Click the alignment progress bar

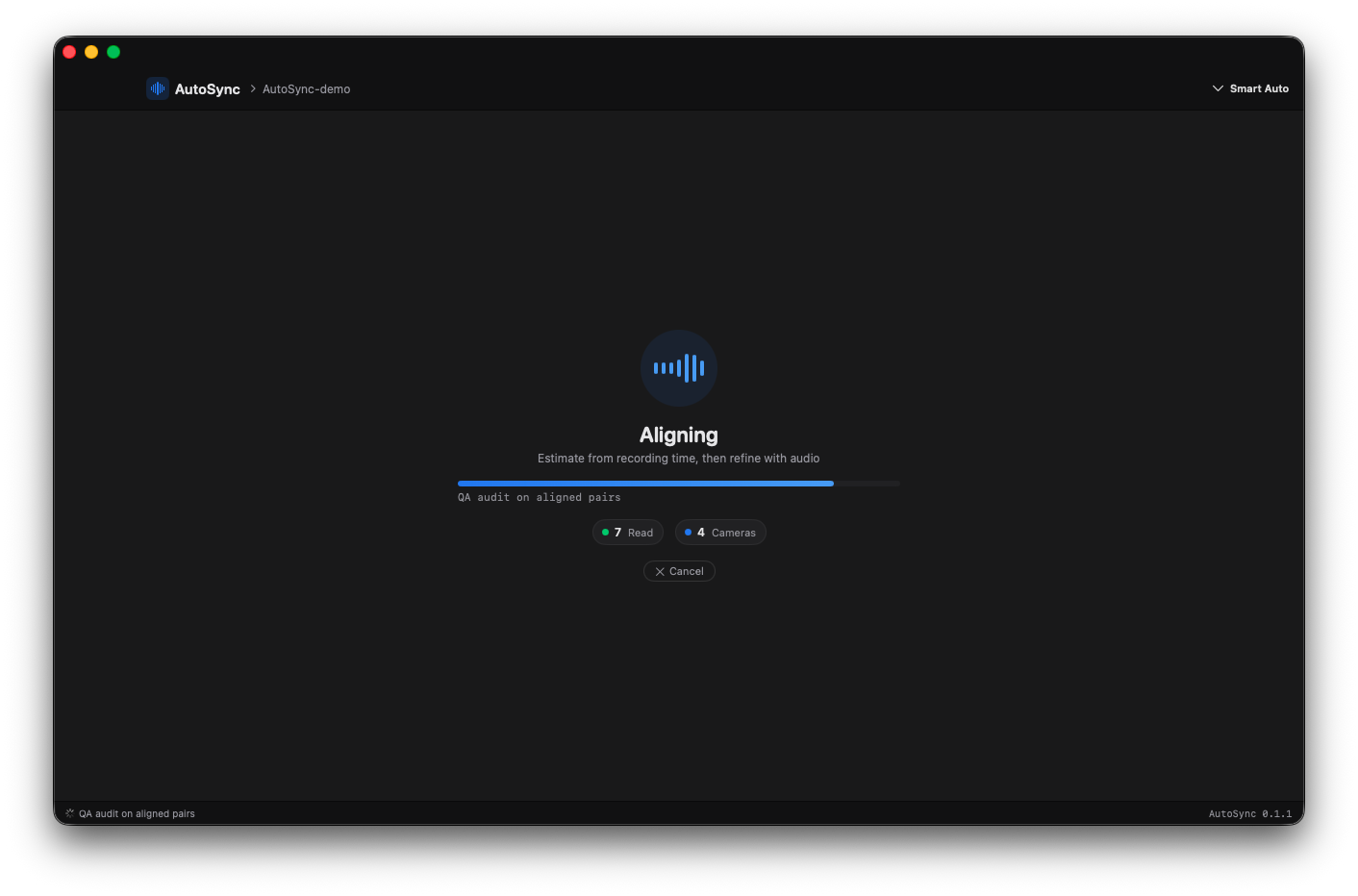pyautogui.click(x=679, y=484)
